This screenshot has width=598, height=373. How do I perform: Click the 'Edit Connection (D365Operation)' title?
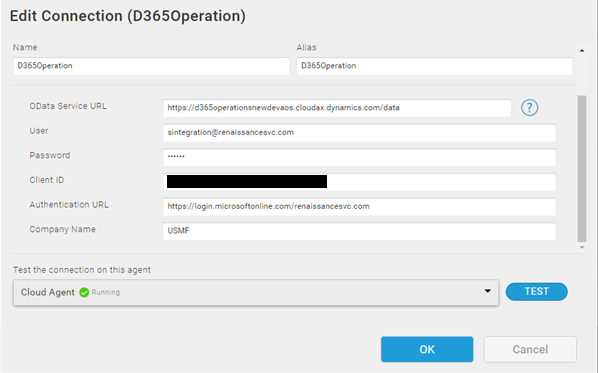[128, 16]
